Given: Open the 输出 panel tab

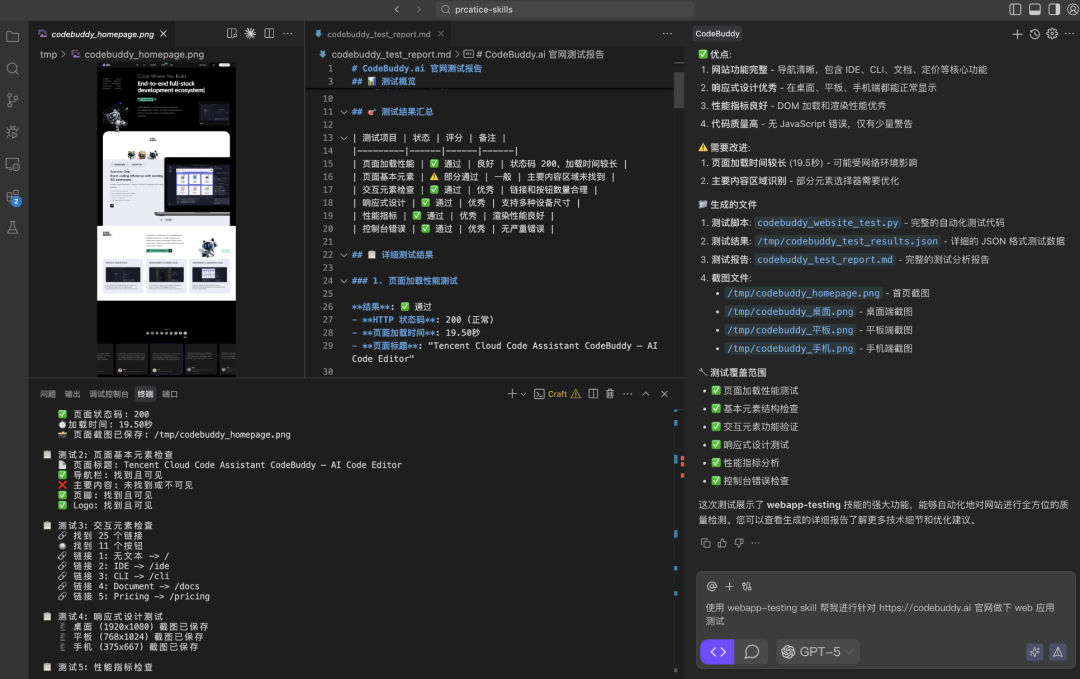Looking at the screenshot, I should tap(72, 394).
